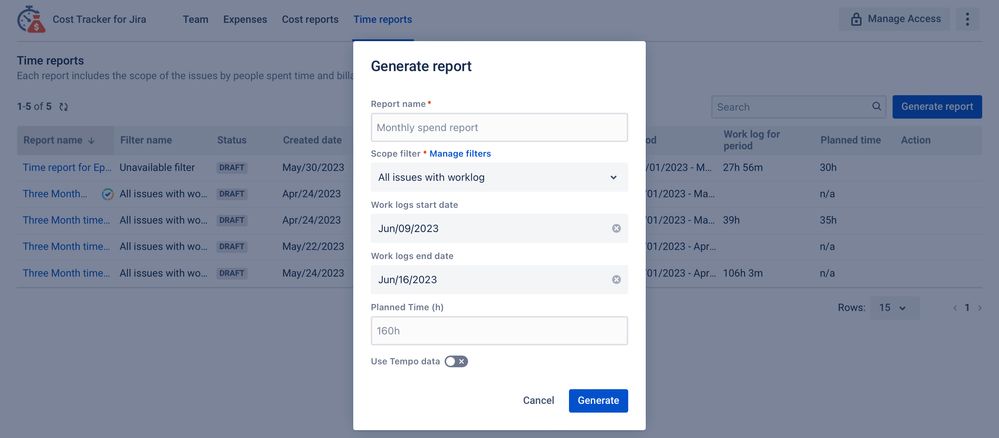
Task: Select the Time reports tab
Action: [383, 19]
